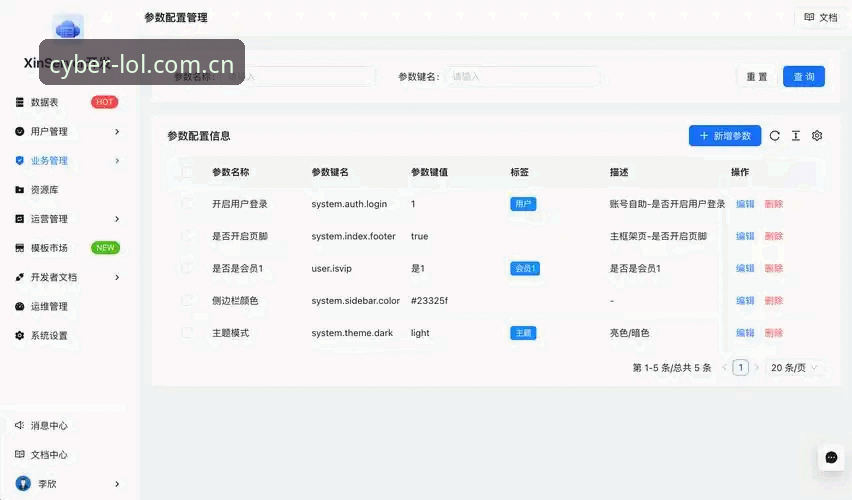
Task: Go to previous page arrow in pagination
Action: click(724, 368)
